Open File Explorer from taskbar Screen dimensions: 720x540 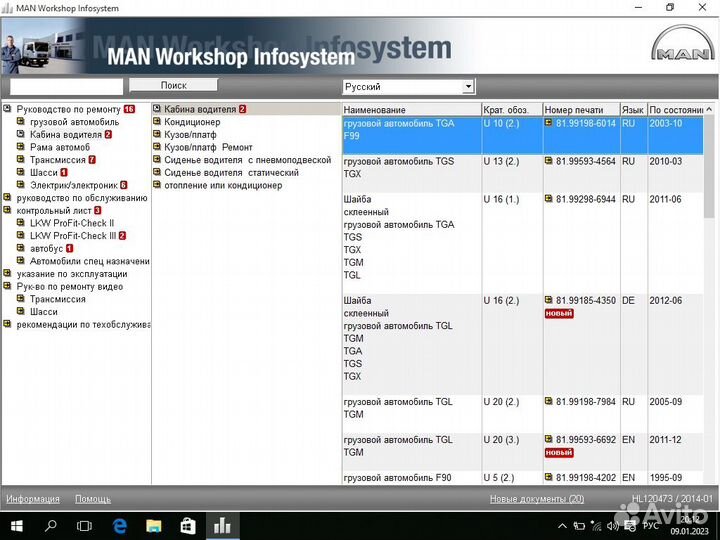153,526
